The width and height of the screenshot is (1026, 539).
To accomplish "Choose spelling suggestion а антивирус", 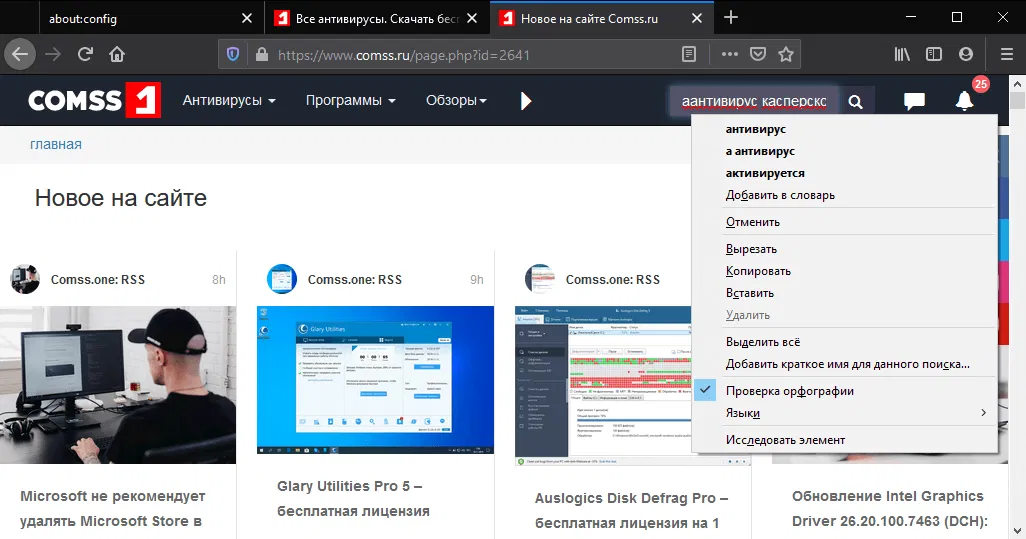I will pos(845,151).
